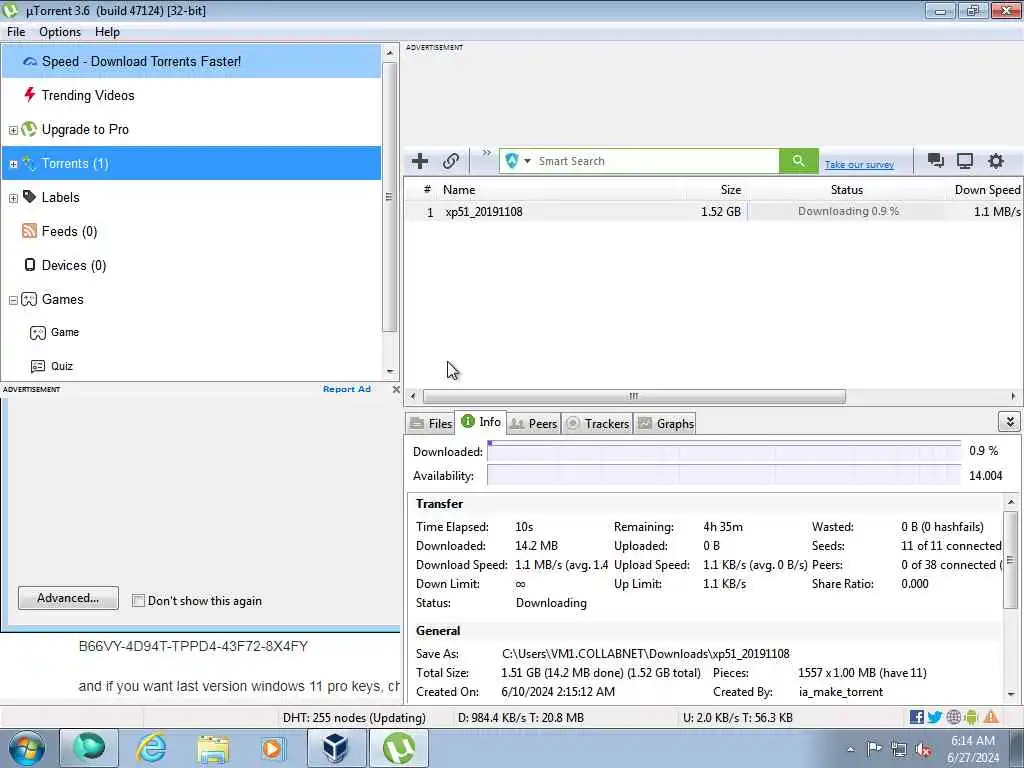1024x768 pixels.
Task: Switch to the Peers tab
Action: 534,423
